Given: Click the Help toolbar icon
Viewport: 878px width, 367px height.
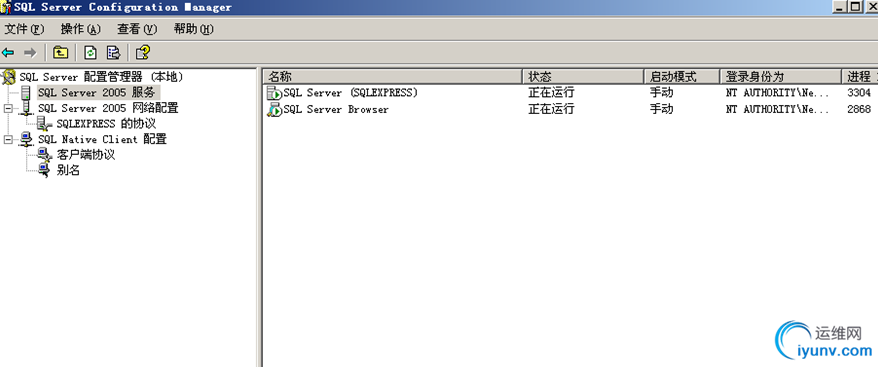Looking at the screenshot, I should point(143,53).
